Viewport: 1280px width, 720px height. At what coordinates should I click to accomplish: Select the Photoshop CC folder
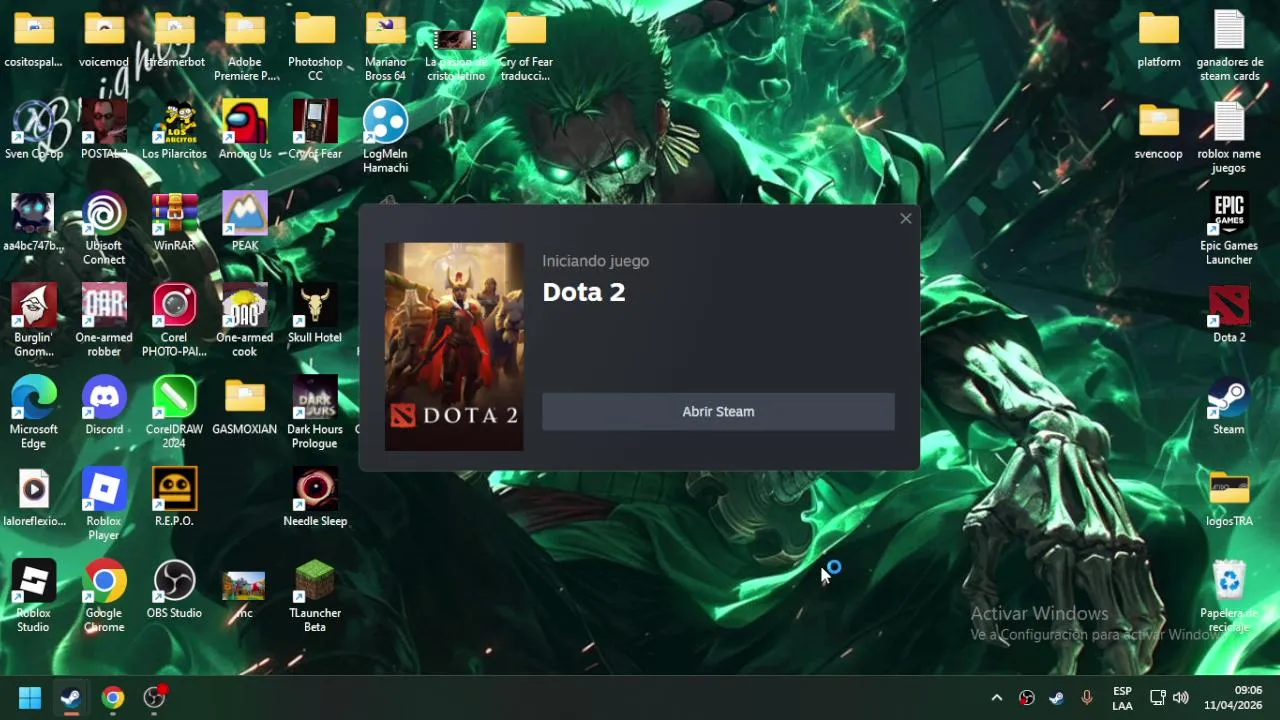tap(315, 45)
